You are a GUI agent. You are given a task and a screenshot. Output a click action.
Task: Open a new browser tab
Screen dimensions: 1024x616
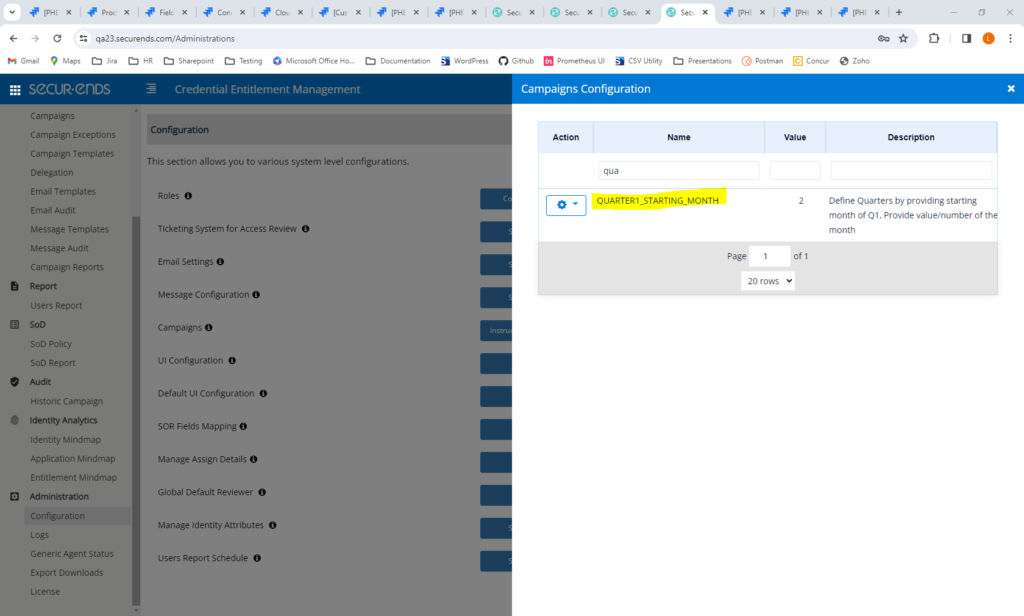coord(899,12)
